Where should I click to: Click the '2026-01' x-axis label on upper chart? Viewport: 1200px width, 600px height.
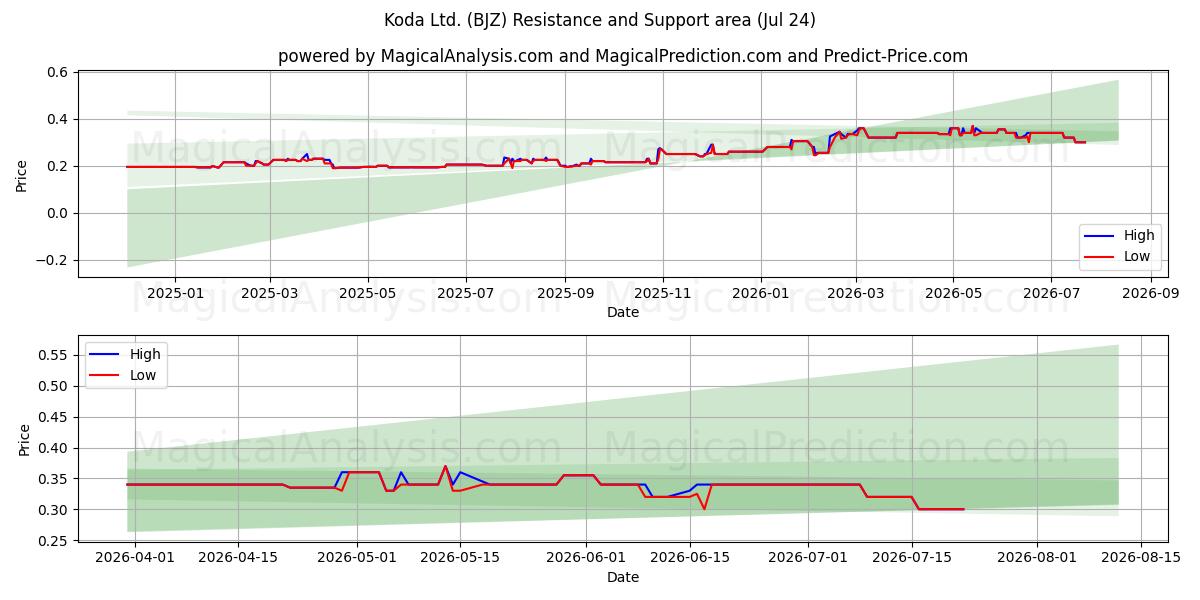pyautogui.click(x=761, y=293)
